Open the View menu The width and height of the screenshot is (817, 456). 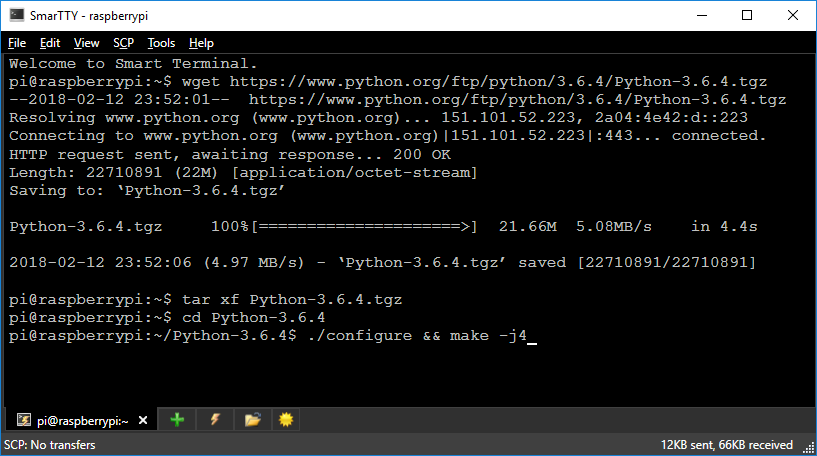click(x=86, y=43)
